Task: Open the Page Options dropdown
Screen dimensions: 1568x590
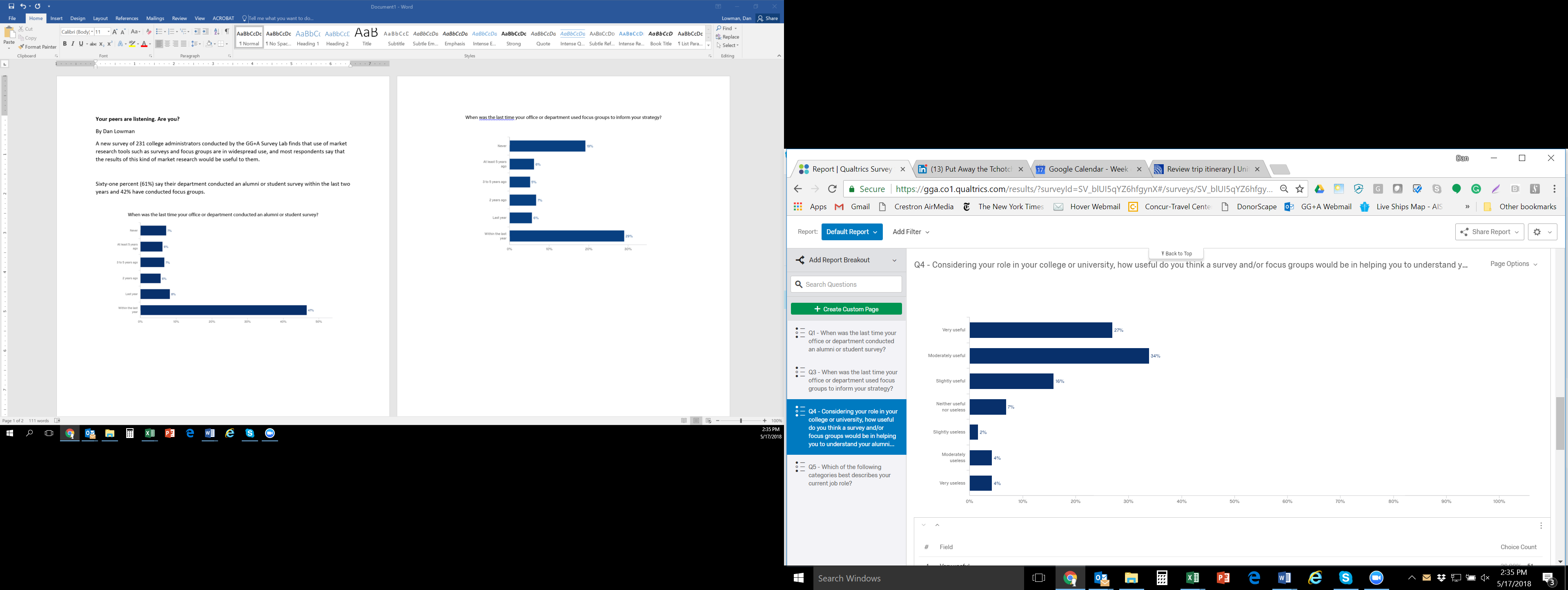Action: [x=1514, y=264]
